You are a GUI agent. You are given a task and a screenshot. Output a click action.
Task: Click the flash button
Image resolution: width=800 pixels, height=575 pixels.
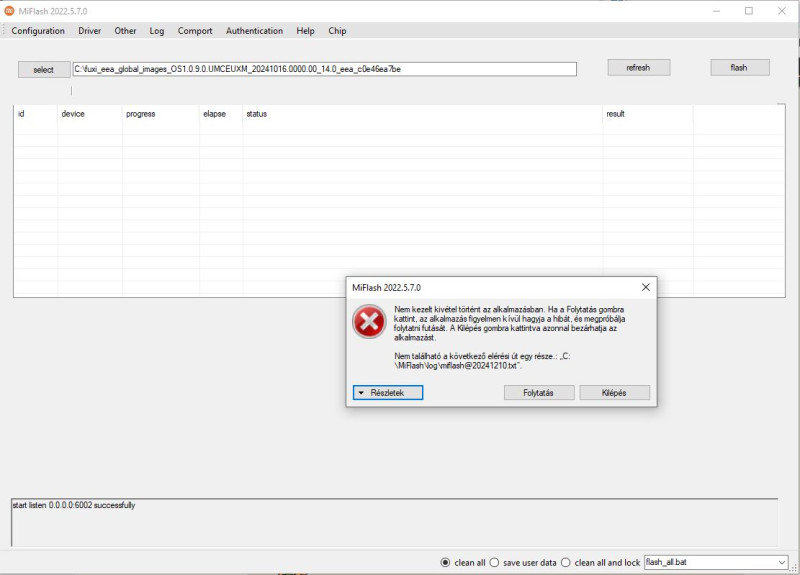tap(739, 67)
